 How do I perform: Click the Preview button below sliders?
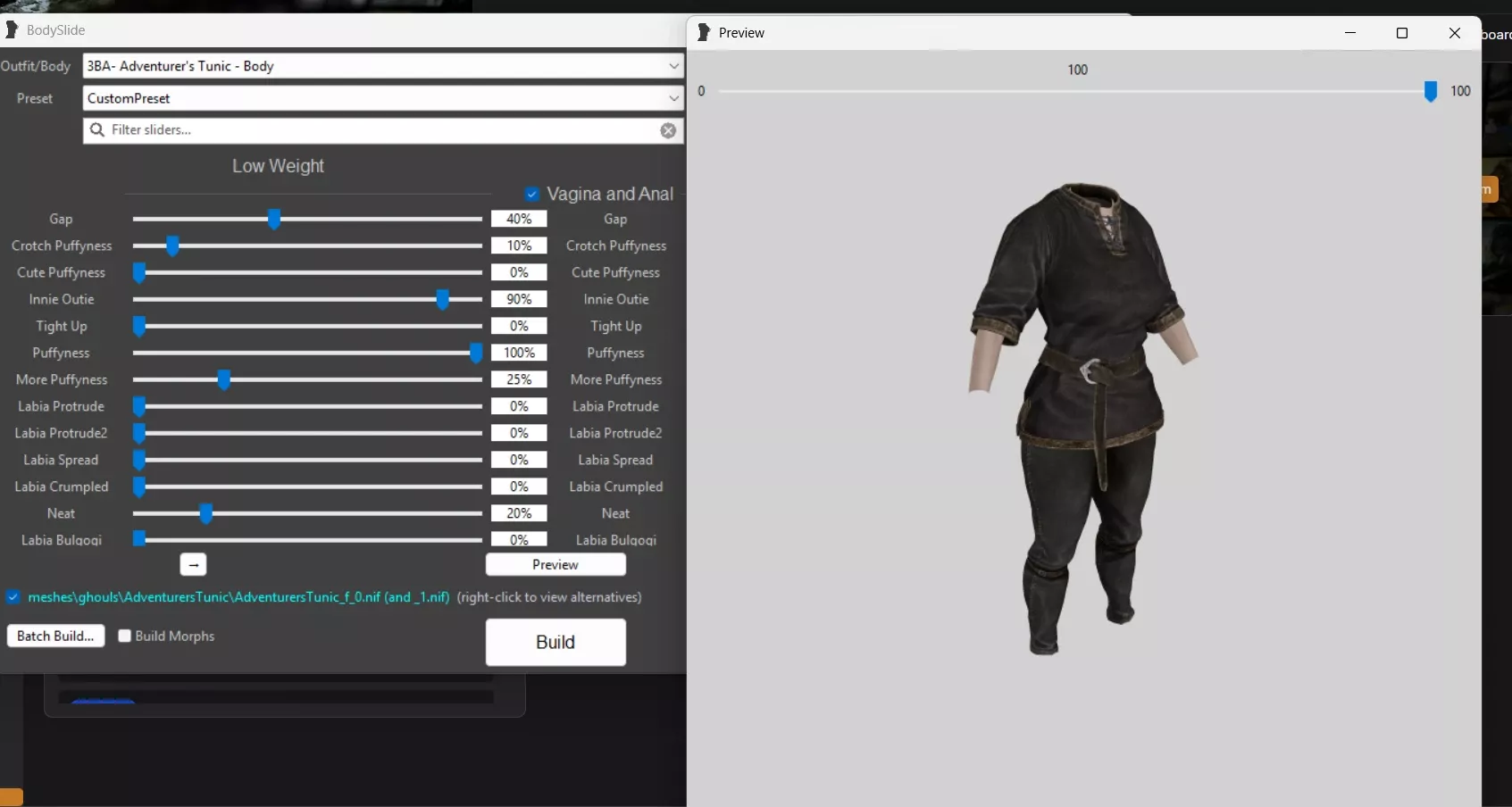pos(556,564)
